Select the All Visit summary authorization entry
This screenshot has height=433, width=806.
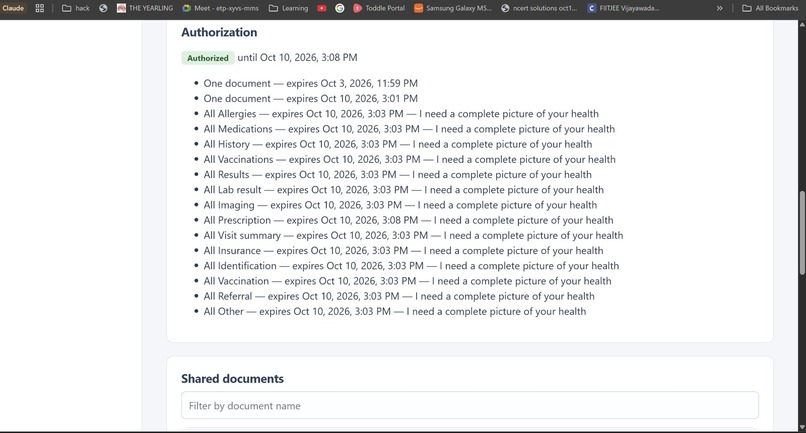(413, 236)
